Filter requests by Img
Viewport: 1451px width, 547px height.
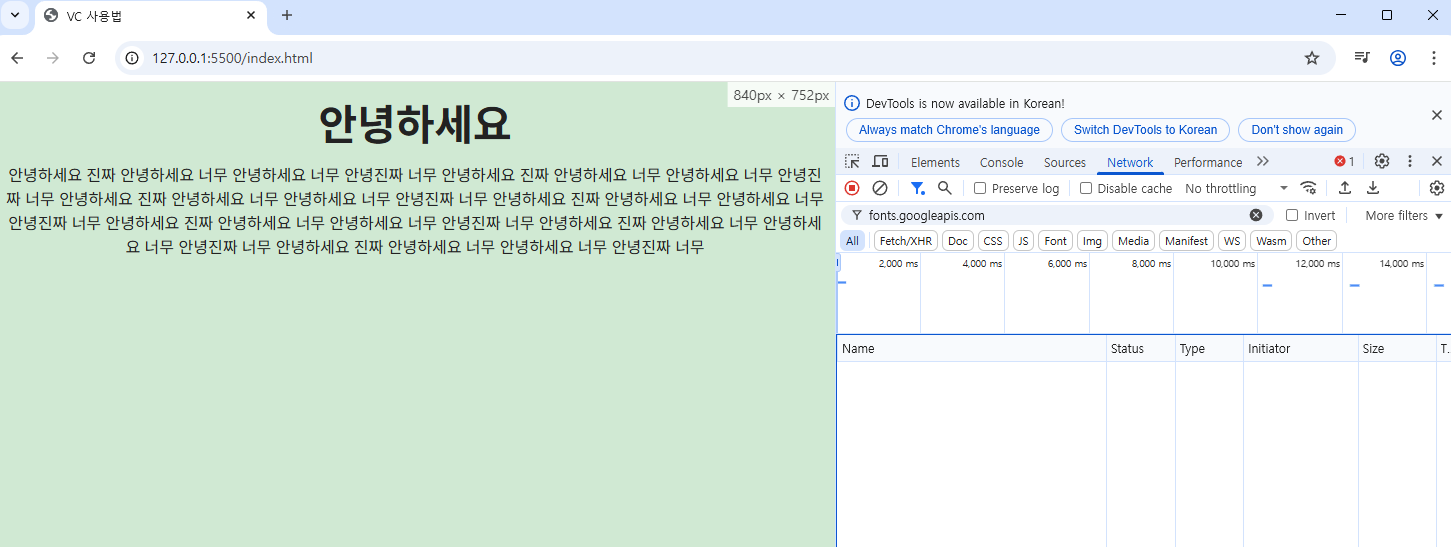coord(1093,241)
